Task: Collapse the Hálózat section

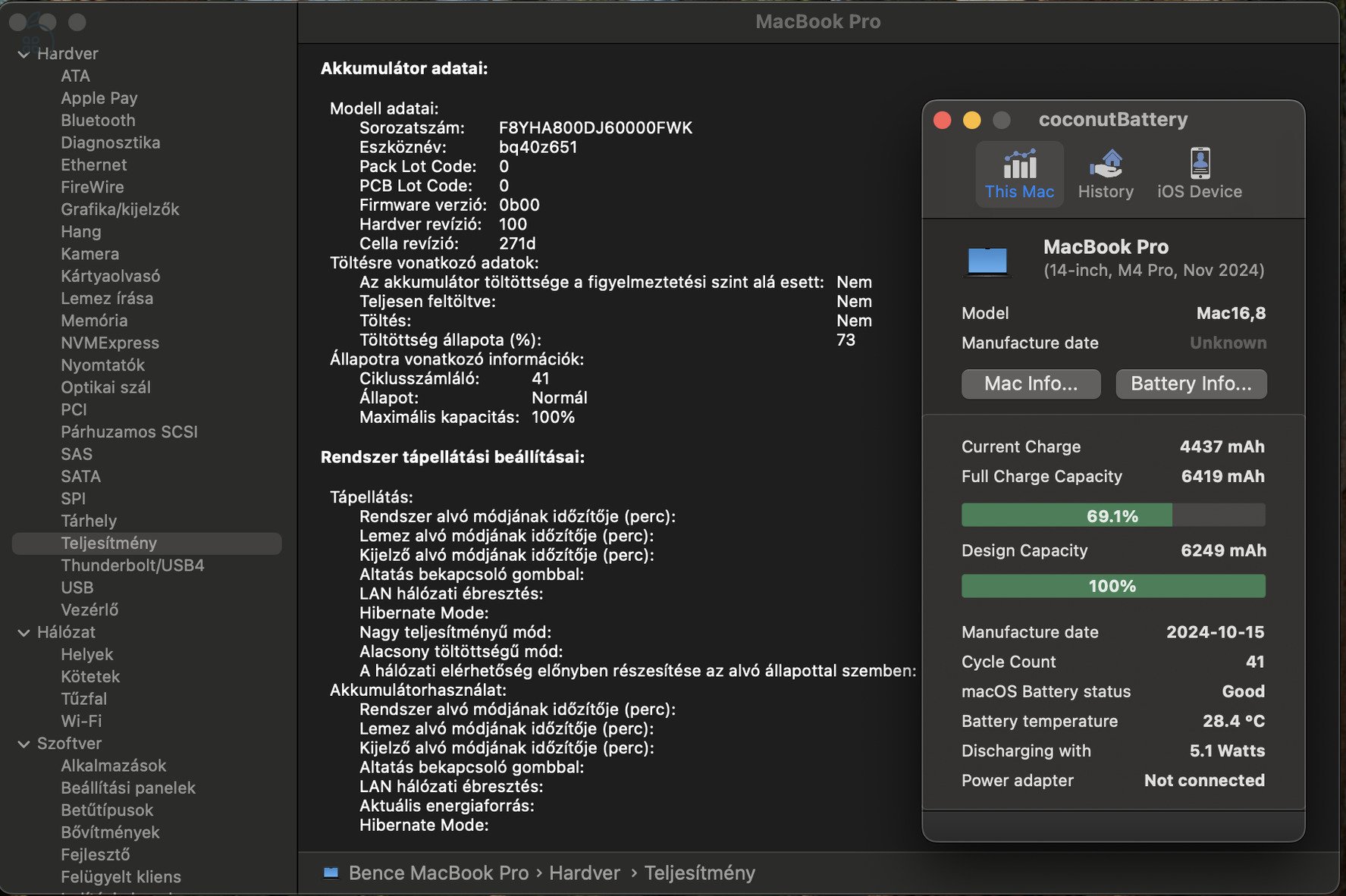Action: click(x=24, y=631)
